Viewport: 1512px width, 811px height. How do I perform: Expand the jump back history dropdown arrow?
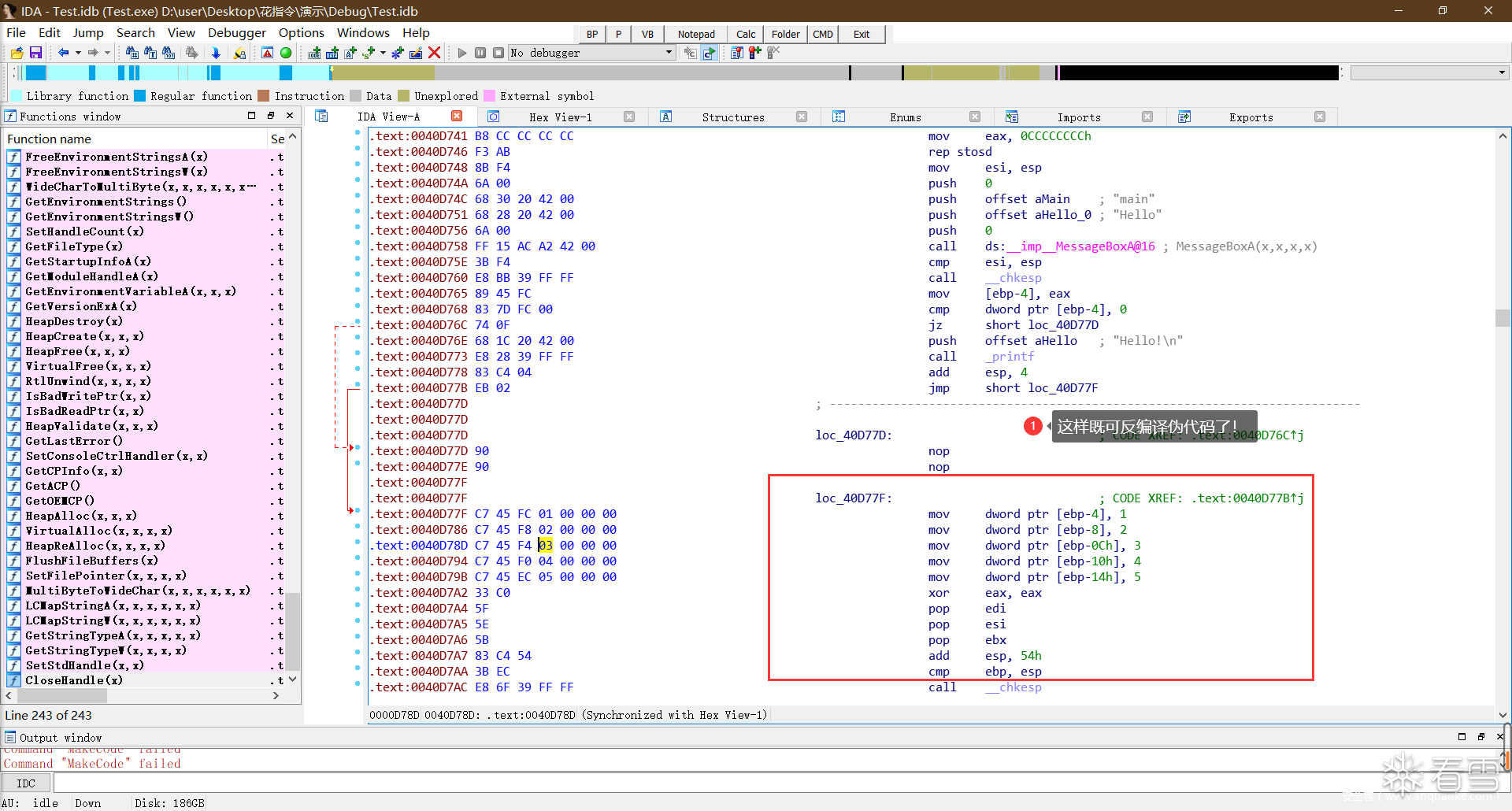[78, 53]
